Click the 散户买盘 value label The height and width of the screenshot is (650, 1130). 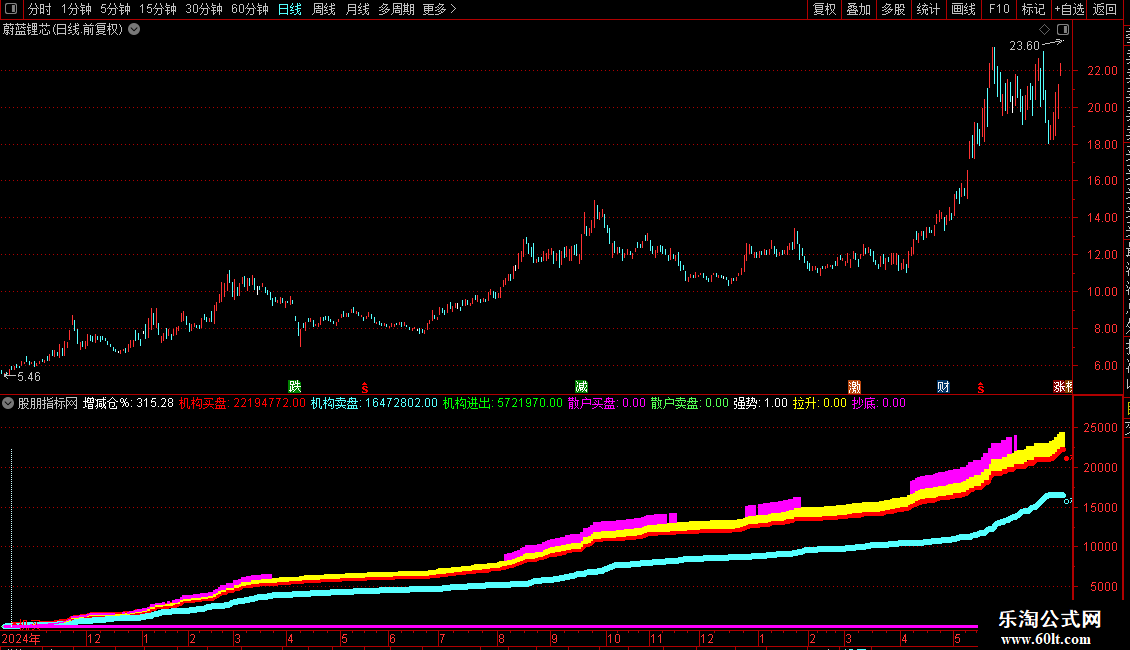click(607, 404)
